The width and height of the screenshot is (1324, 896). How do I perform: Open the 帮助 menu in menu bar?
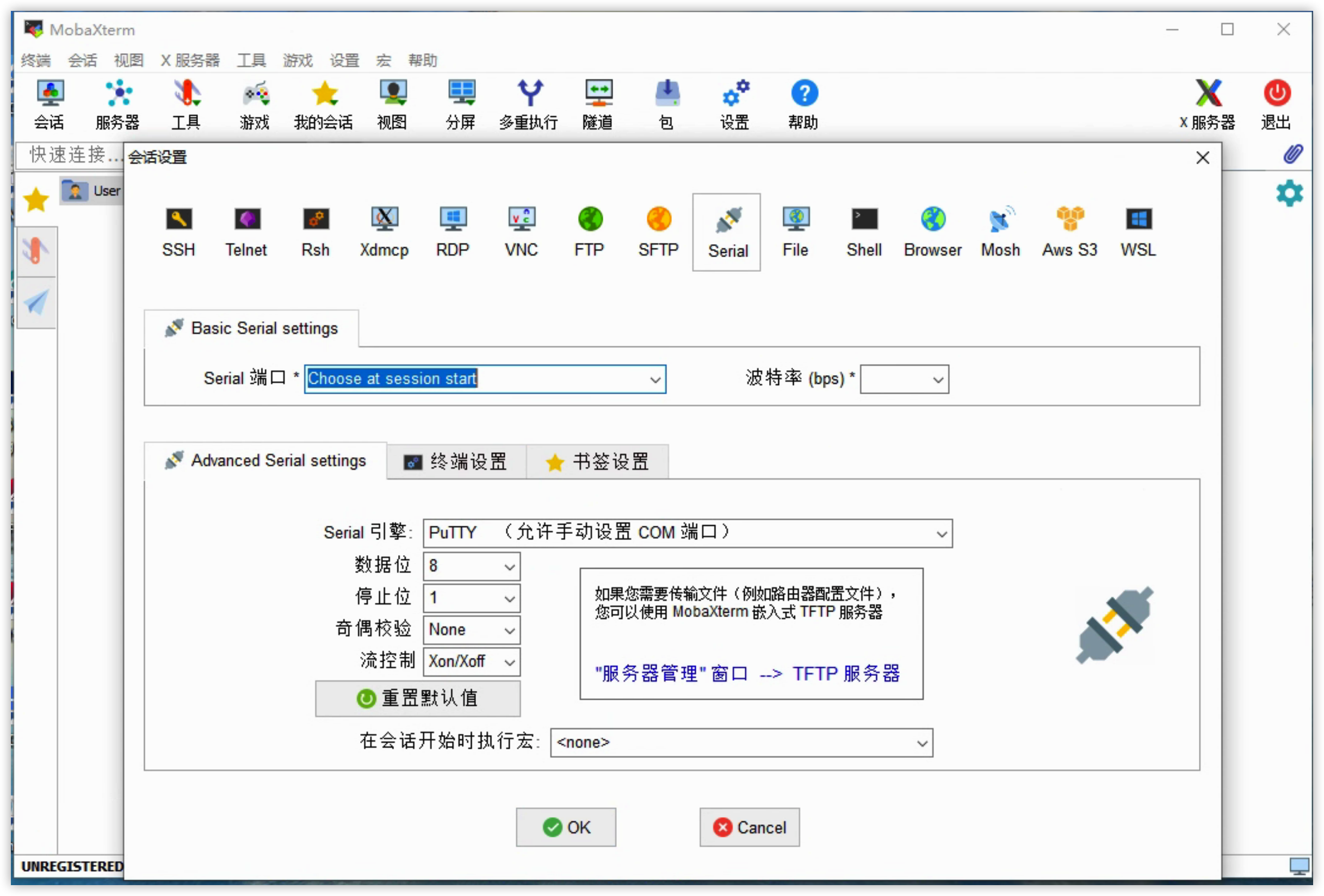[x=422, y=60]
